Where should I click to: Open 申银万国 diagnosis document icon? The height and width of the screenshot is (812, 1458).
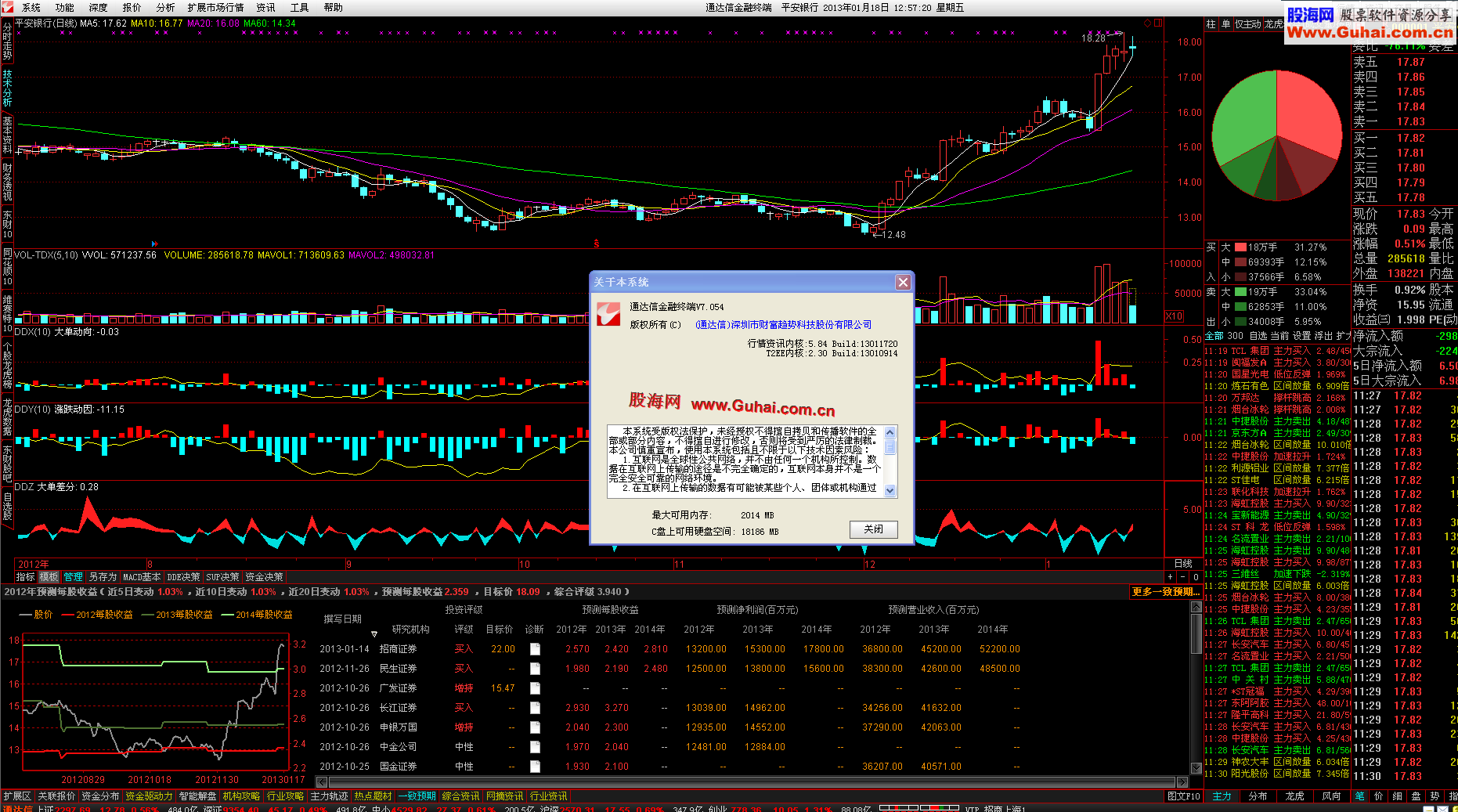coord(535,727)
